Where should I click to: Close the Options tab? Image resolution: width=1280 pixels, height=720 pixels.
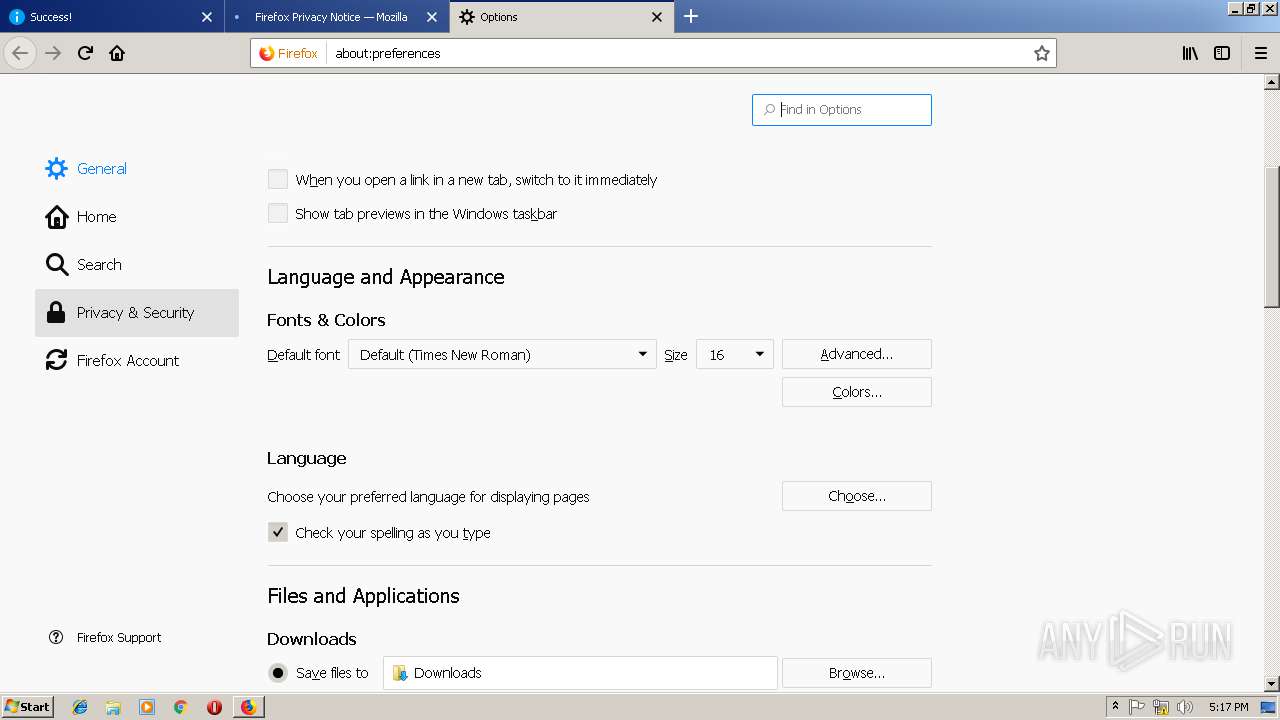657,17
